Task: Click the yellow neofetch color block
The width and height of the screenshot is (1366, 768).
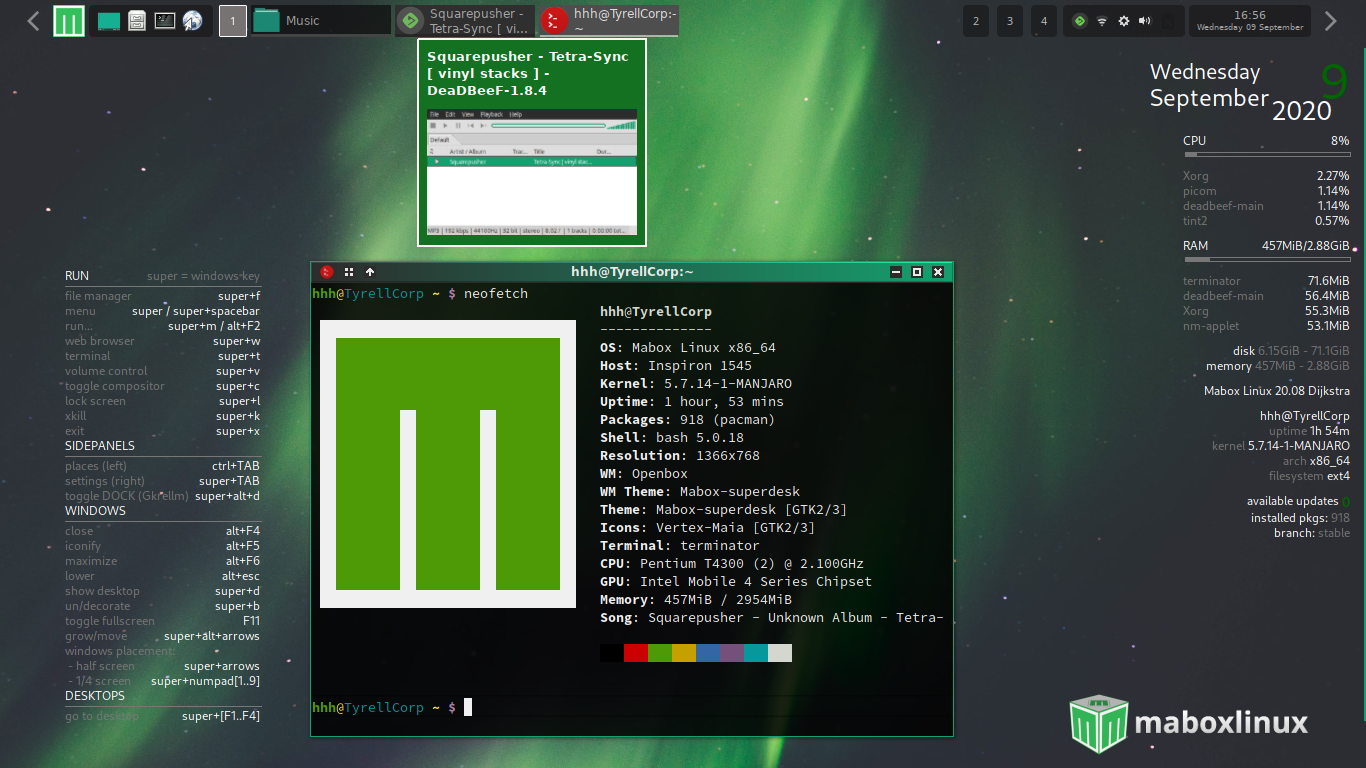Action: pyautogui.click(x=684, y=653)
